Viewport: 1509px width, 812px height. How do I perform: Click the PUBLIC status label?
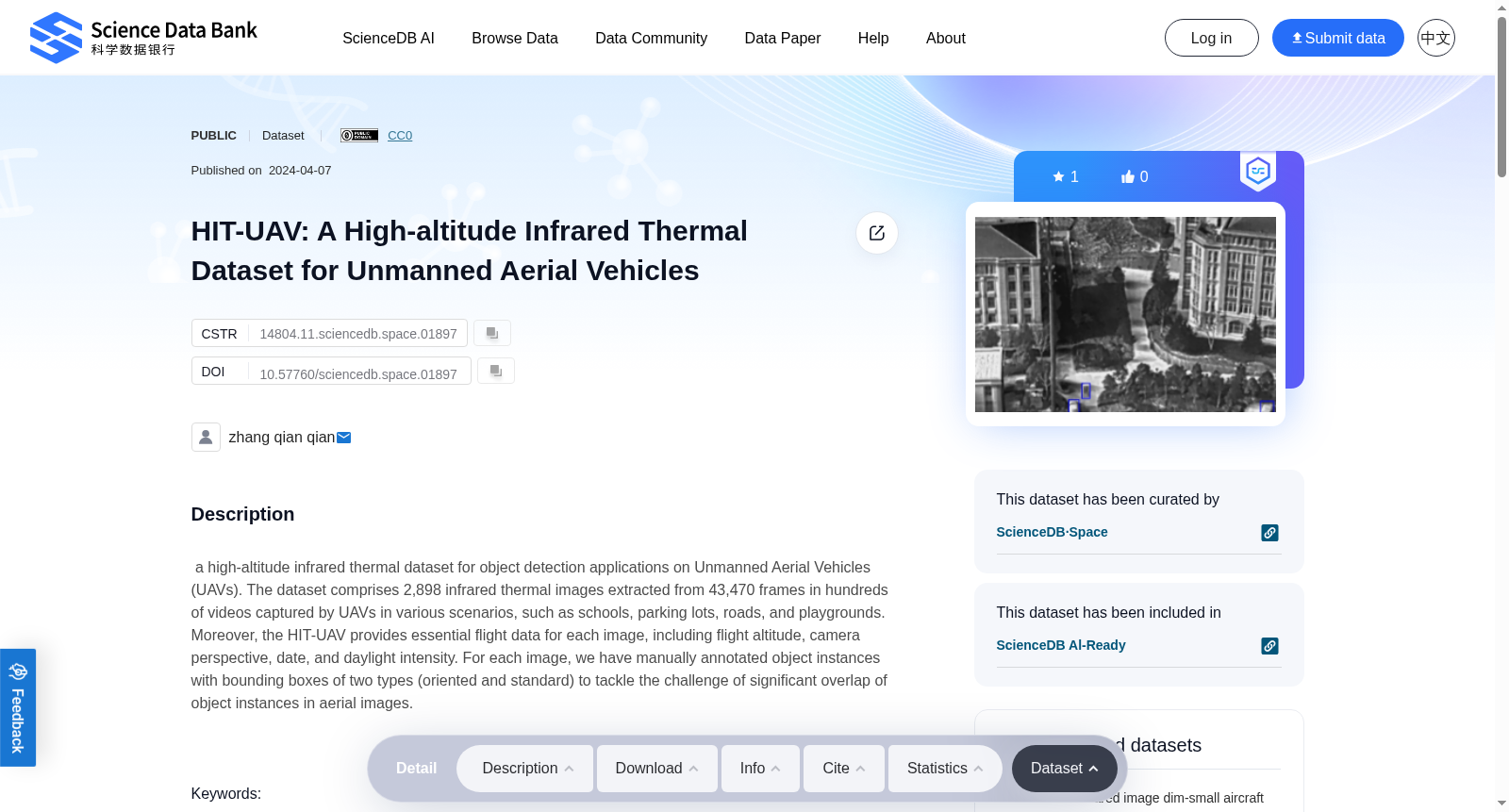tap(214, 135)
